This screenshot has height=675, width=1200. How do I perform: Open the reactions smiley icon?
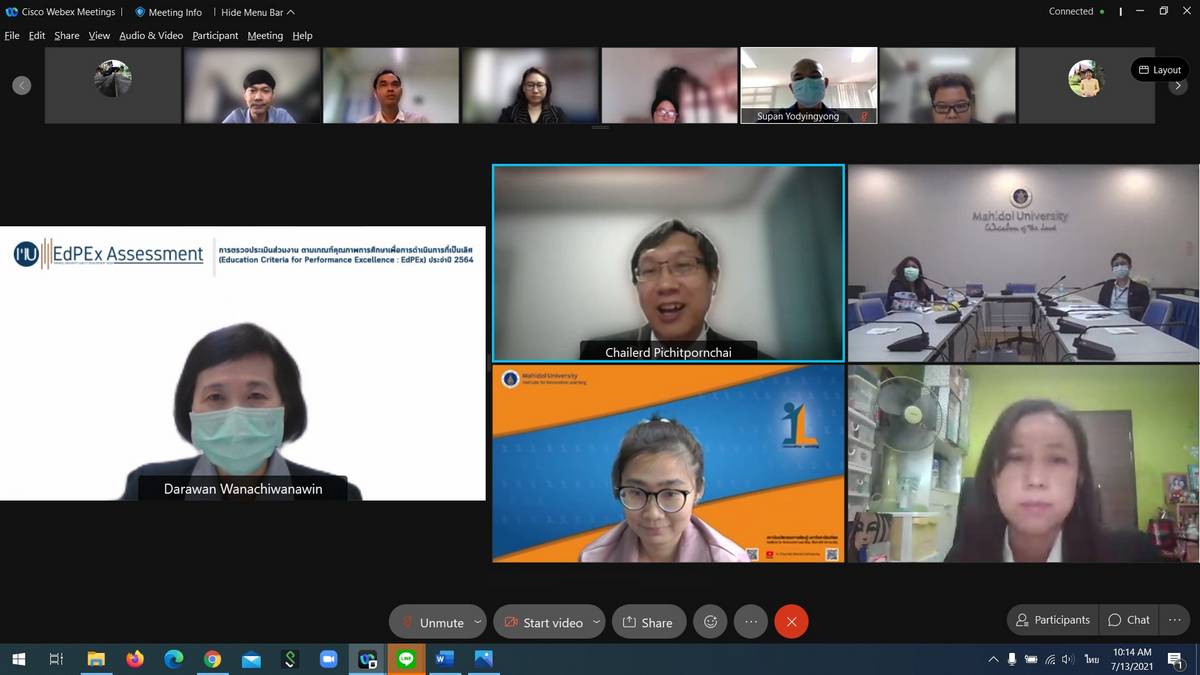(x=711, y=622)
